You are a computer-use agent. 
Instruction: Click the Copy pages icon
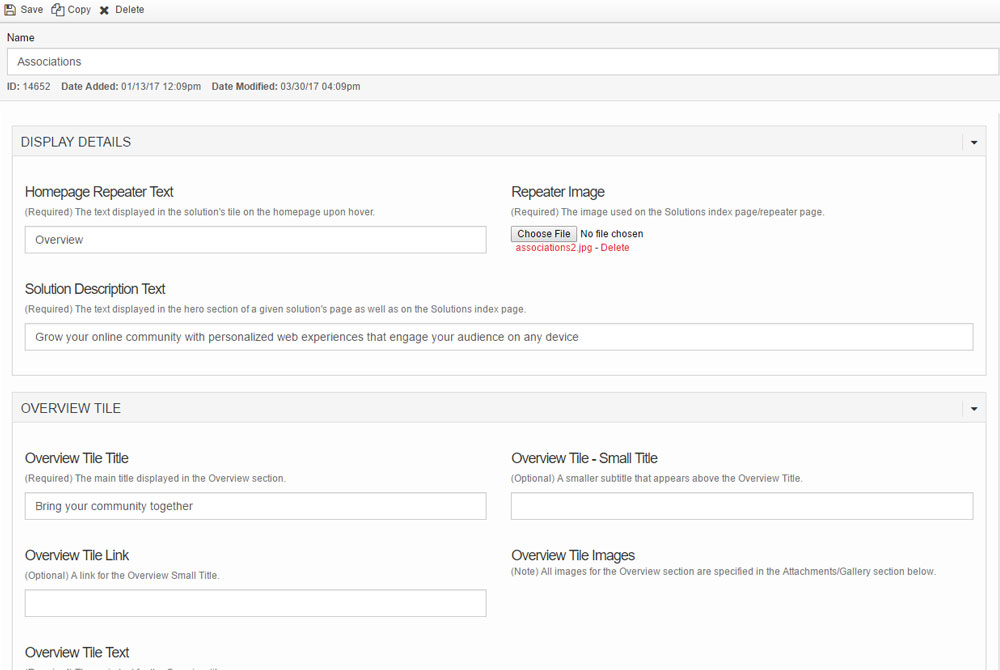point(58,10)
